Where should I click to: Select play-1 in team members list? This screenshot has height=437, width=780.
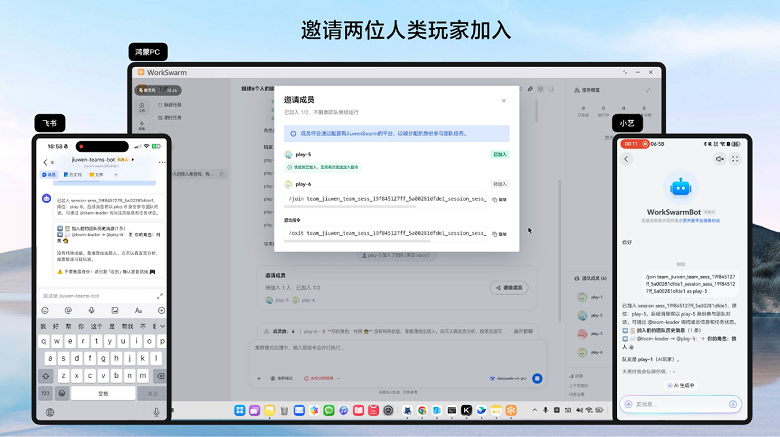[x=590, y=297]
